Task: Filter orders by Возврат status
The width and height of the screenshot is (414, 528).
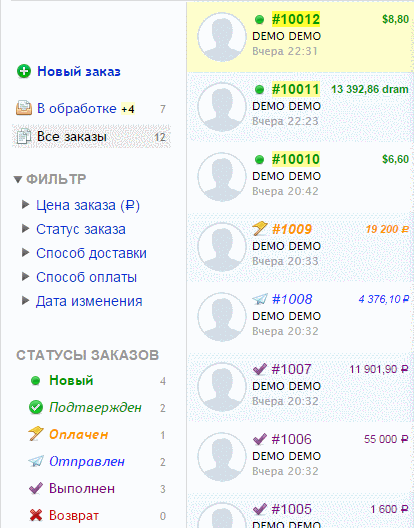Action: [x=74, y=516]
